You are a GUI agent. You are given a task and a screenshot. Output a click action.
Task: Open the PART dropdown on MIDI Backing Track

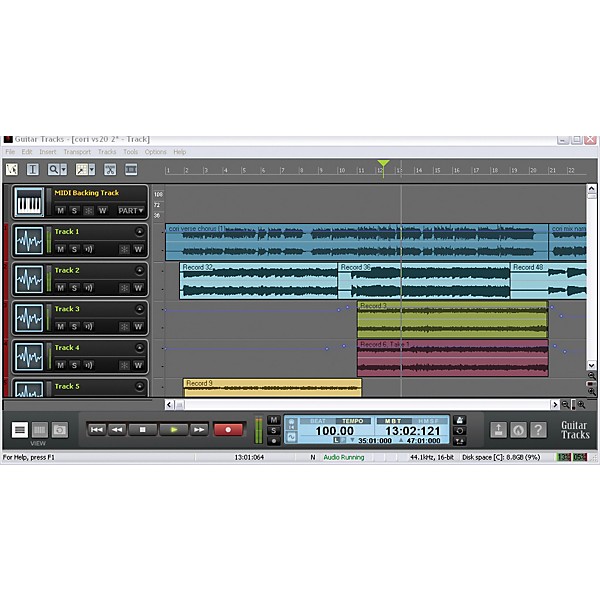(x=130, y=211)
